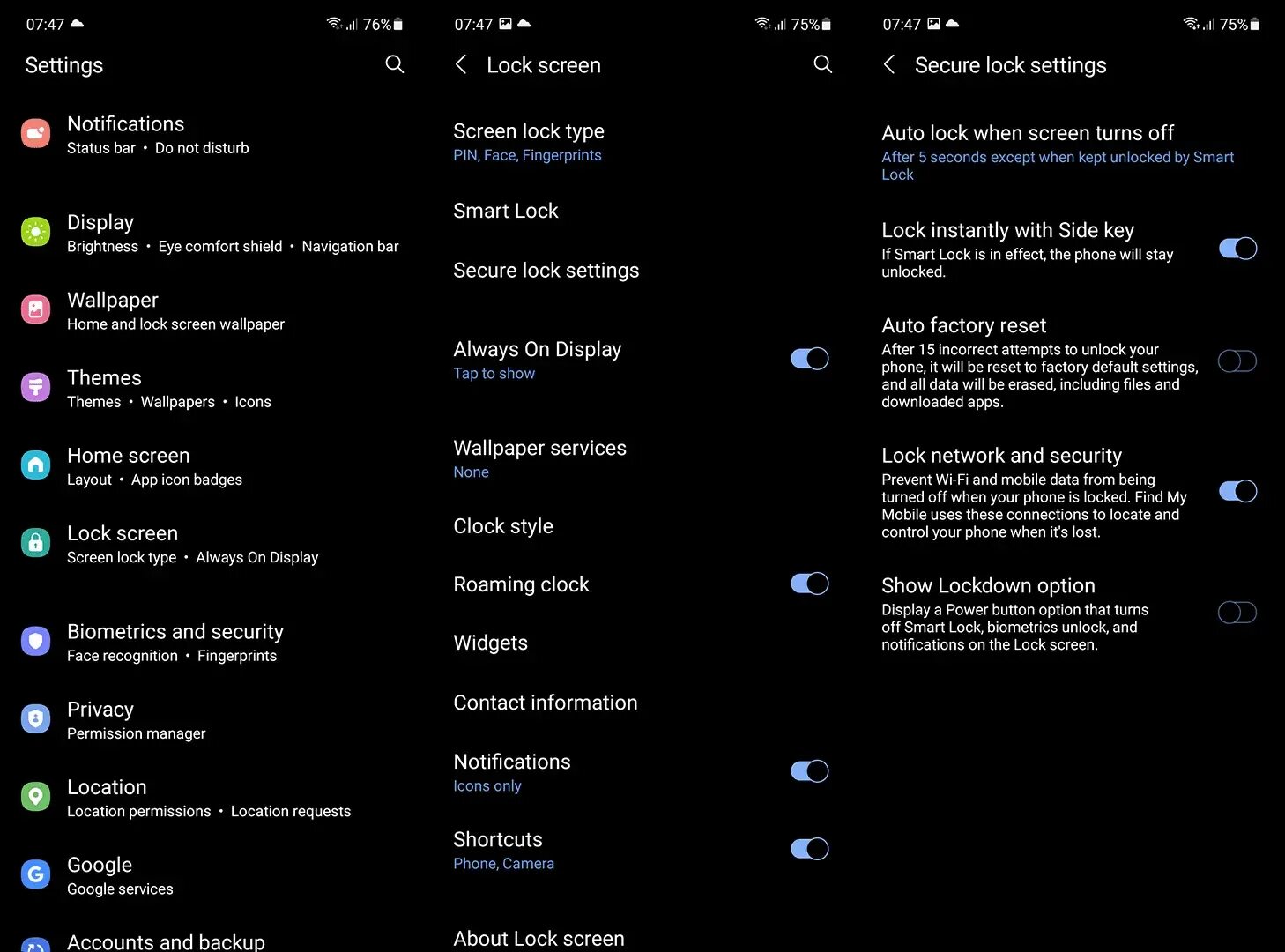Search in the Settings screen

click(395, 64)
